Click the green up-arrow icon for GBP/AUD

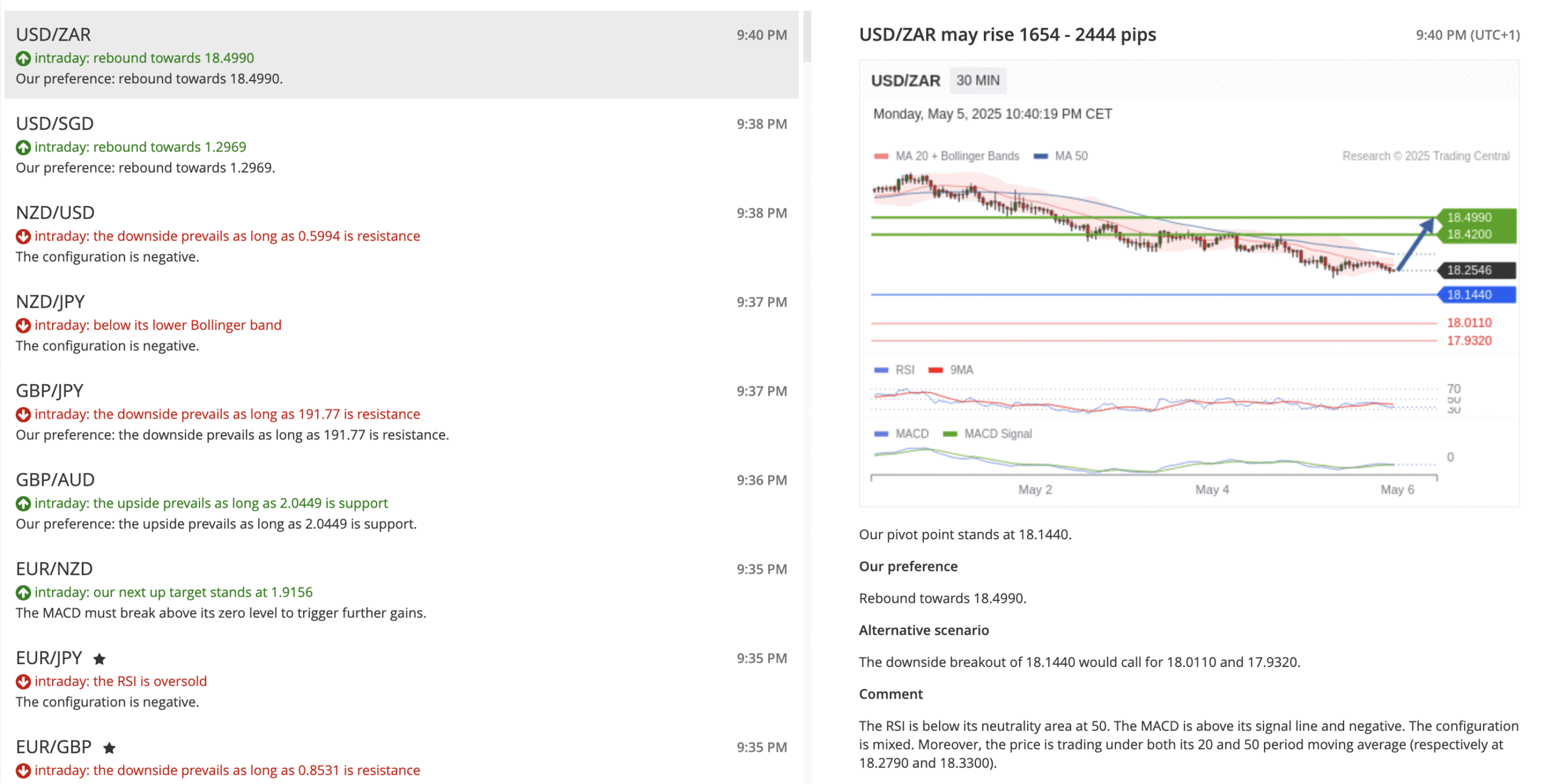pyautogui.click(x=23, y=504)
